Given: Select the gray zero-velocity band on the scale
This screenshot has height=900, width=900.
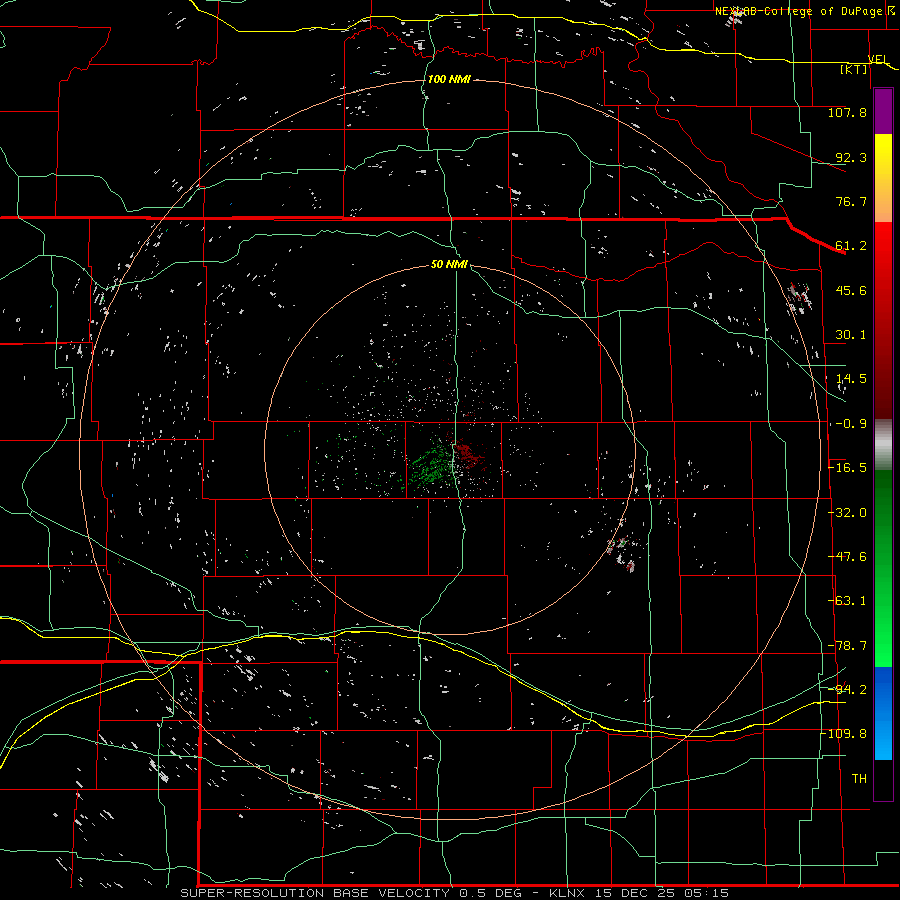Looking at the screenshot, I should coord(883,445).
